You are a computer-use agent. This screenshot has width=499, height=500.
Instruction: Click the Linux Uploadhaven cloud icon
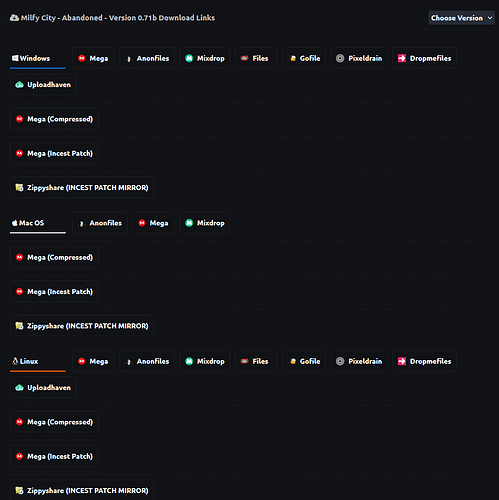(x=19, y=388)
